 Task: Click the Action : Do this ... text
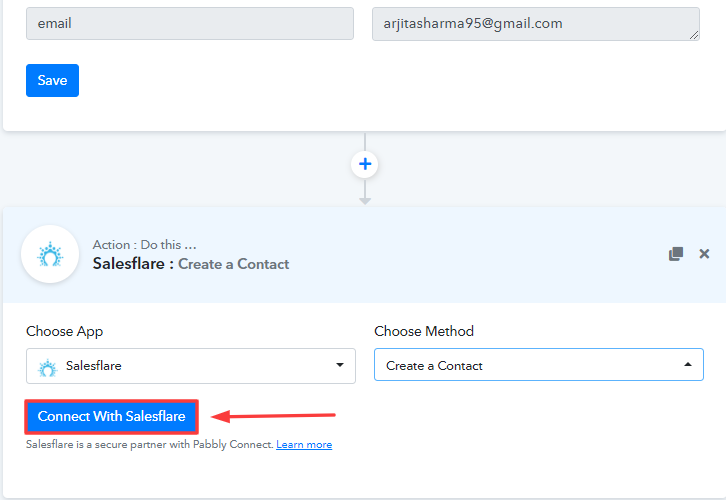[144, 244]
